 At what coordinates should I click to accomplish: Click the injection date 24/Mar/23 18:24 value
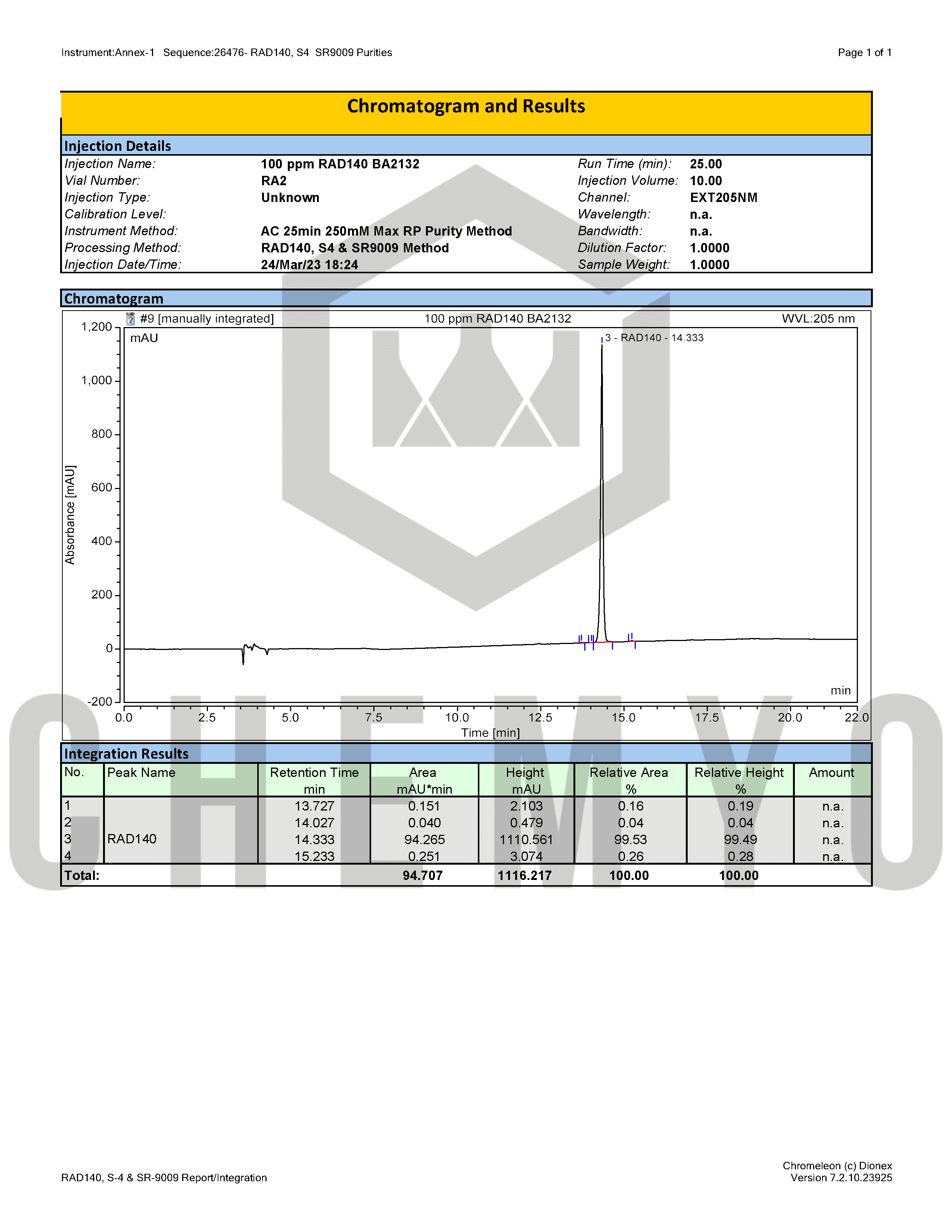(x=309, y=265)
